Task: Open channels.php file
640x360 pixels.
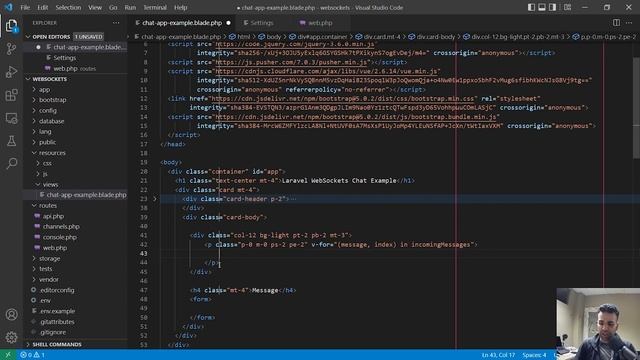Action: [x=61, y=227]
